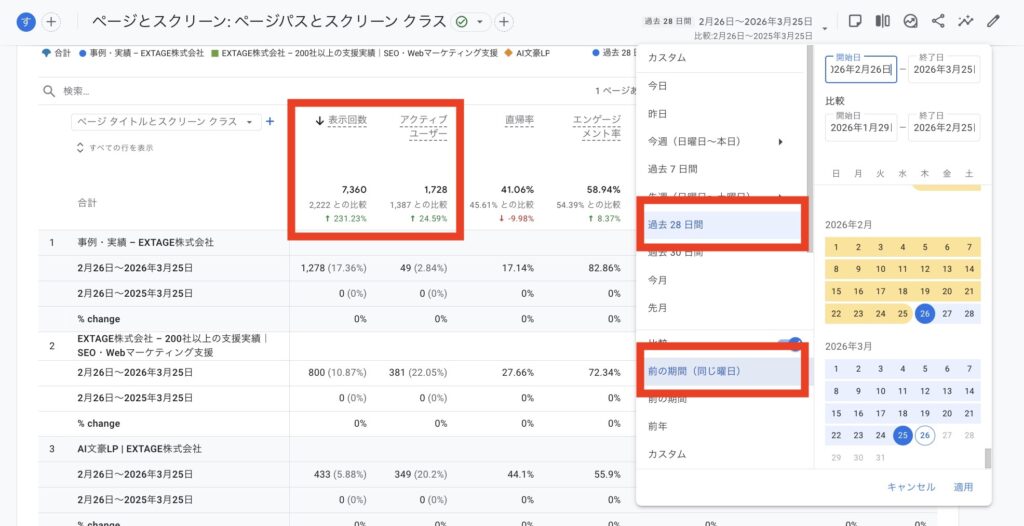Click green square legend EXTAGE株式会社 – 200社以上
Screen dimensions: 1024x526
(354, 53)
